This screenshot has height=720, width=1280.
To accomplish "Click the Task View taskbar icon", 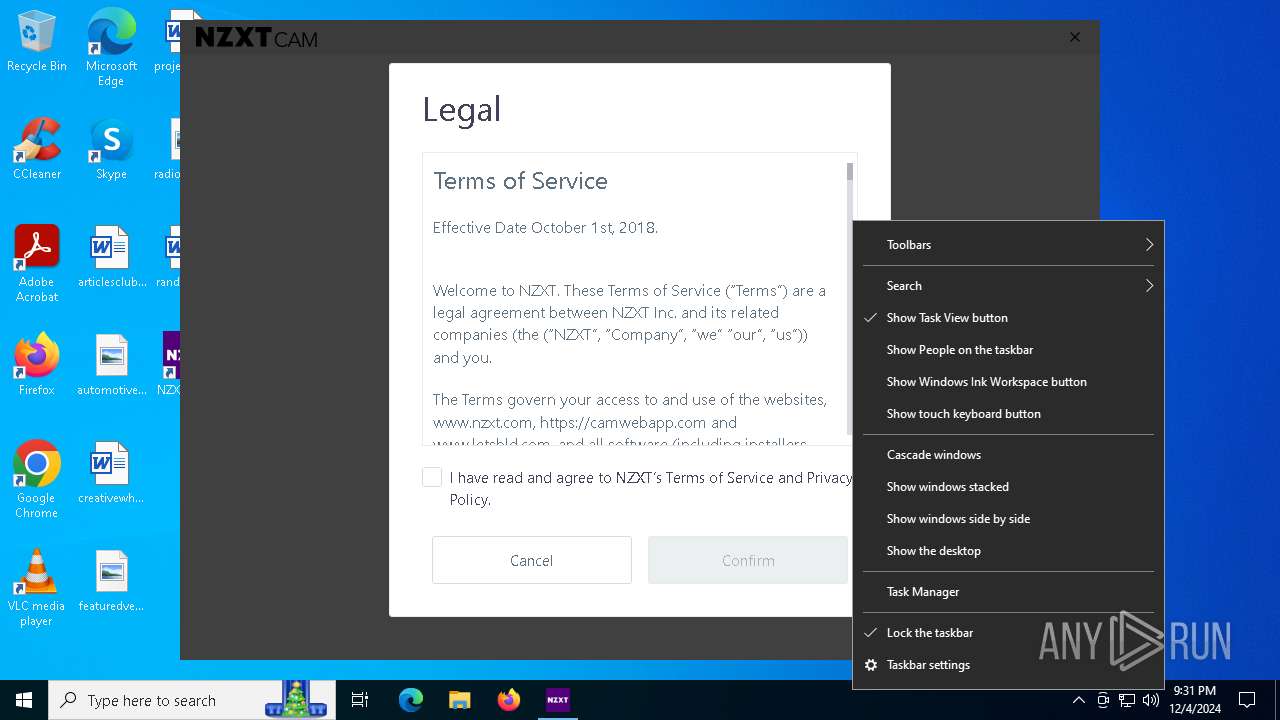I will (x=360, y=700).
